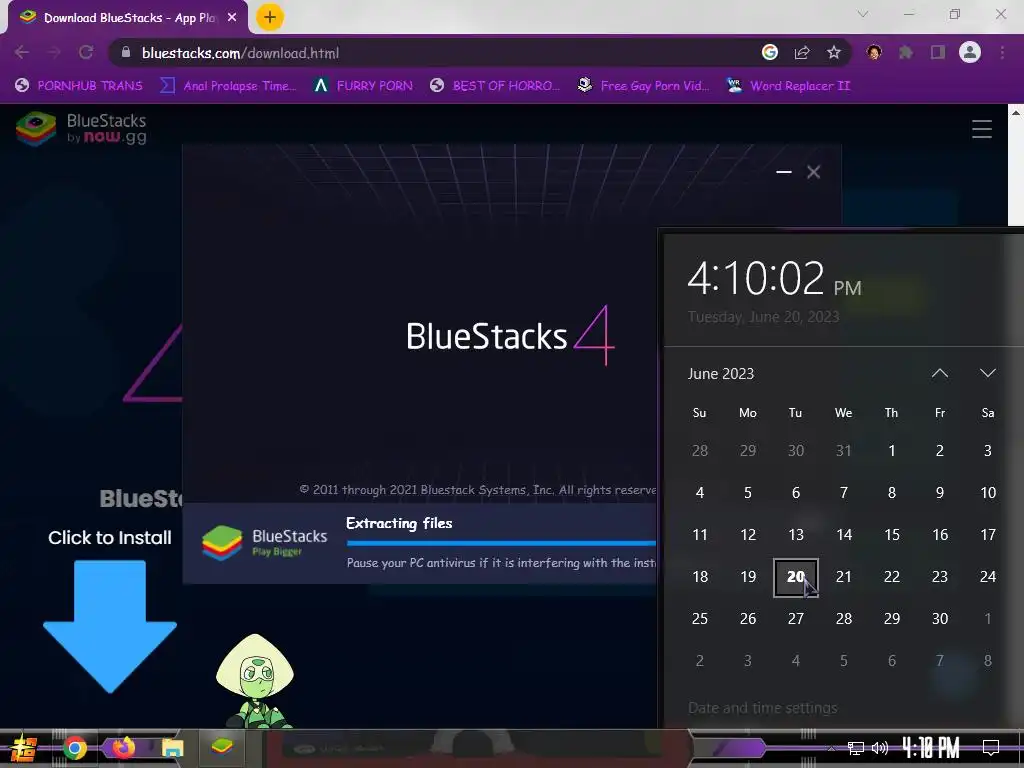Click the volume speaker tray icon
1024x768 pixels.
[x=880, y=748]
